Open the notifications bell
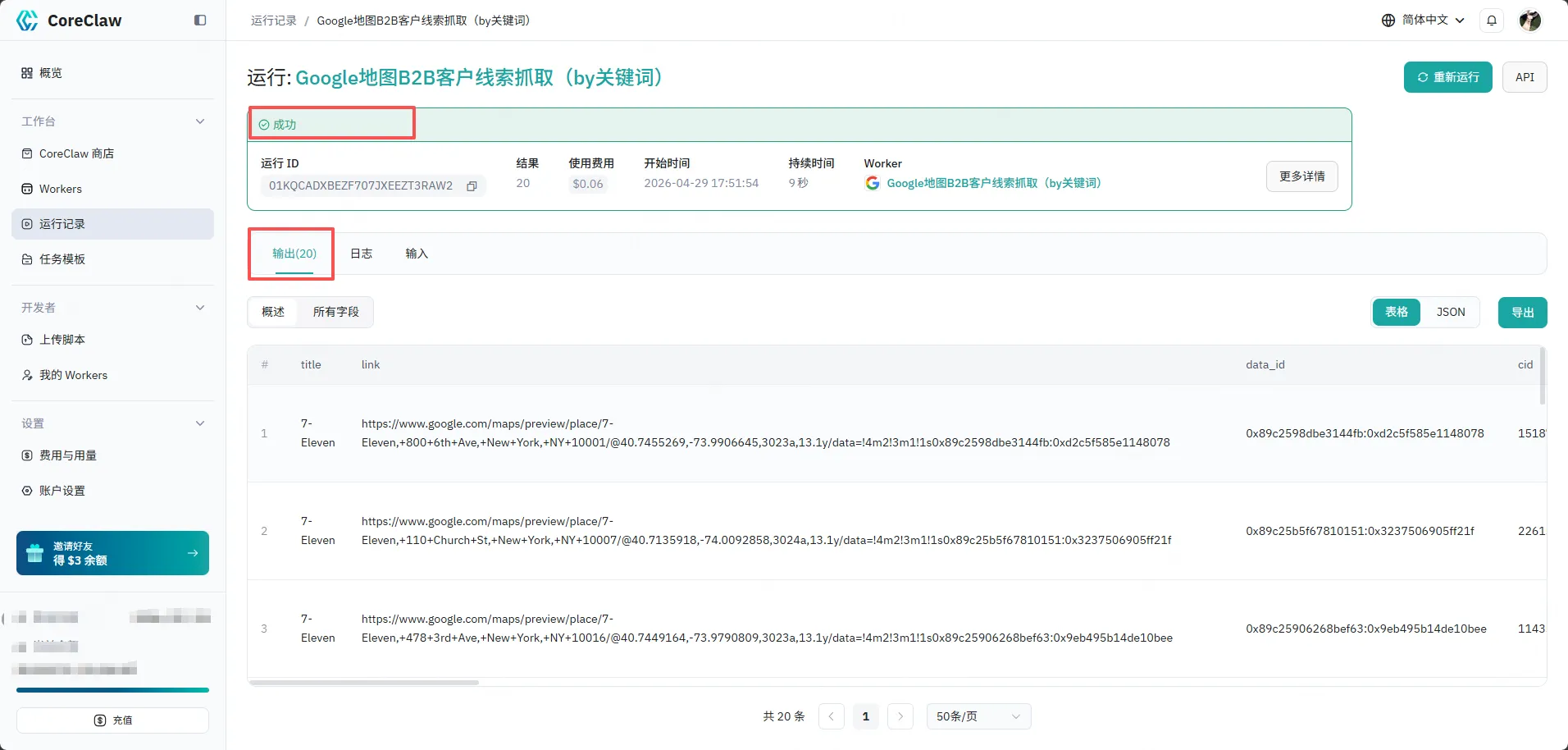The width and height of the screenshot is (1568, 750). (x=1492, y=21)
